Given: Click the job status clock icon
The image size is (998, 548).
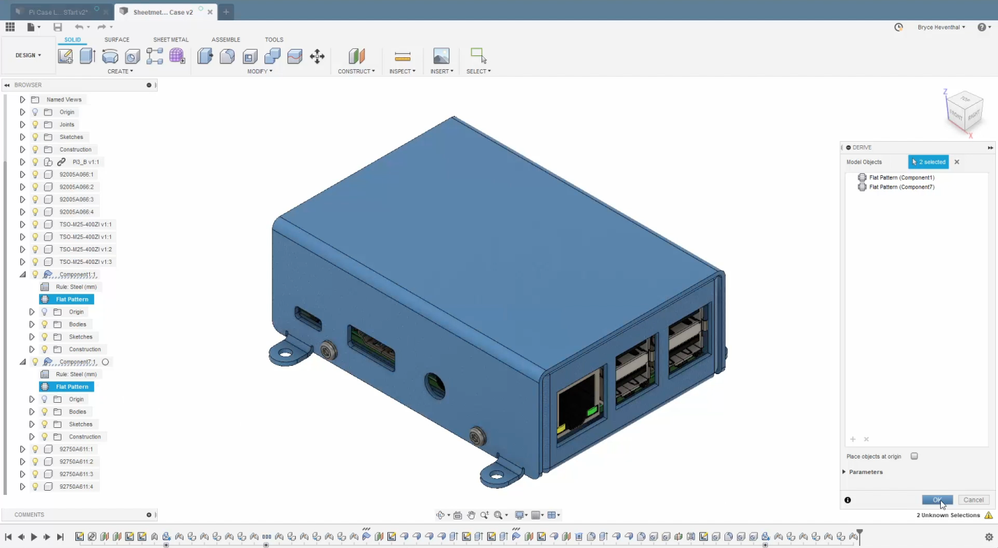Looking at the screenshot, I should 898,27.
